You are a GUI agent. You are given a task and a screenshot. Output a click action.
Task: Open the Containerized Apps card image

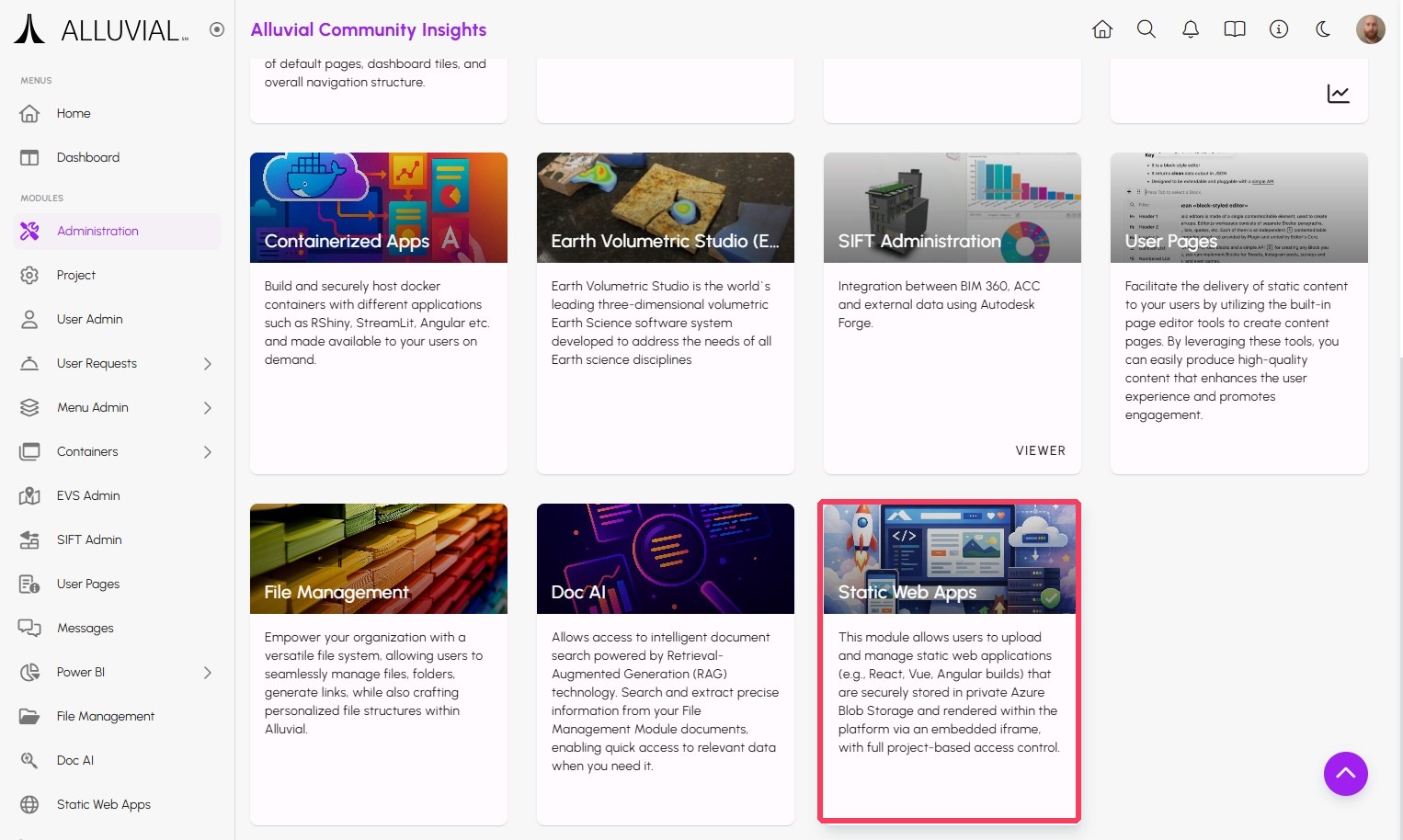[x=378, y=207]
